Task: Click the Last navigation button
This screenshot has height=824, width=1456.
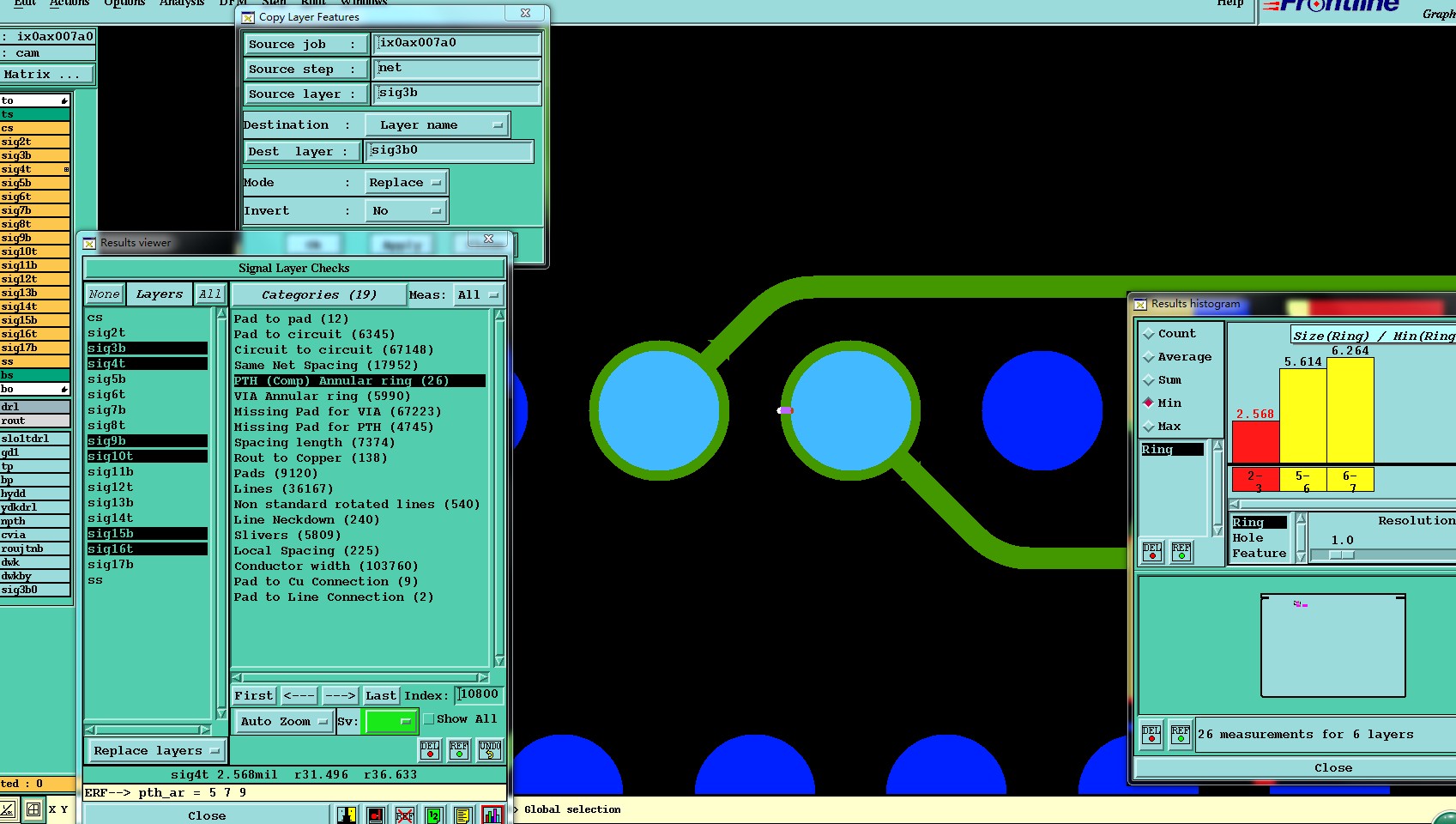Action: 381,695
